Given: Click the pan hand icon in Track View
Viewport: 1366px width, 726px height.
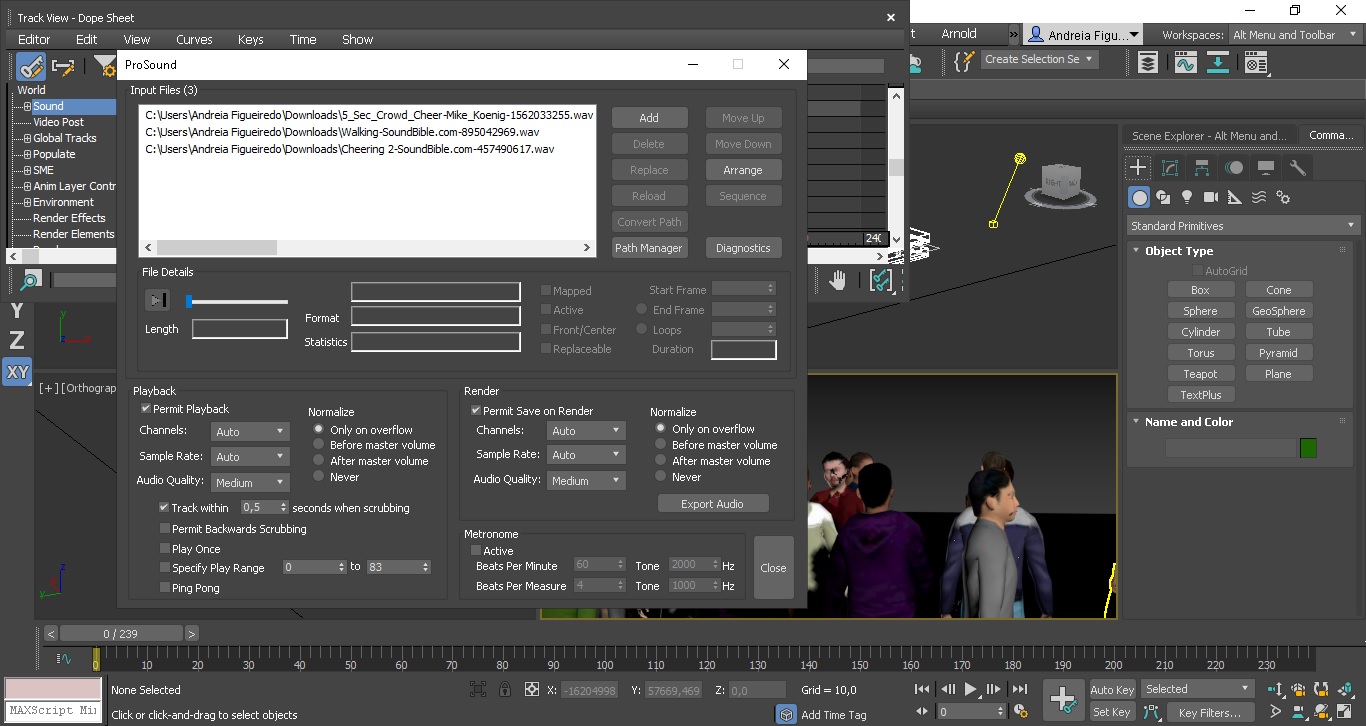Looking at the screenshot, I should pyautogui.click(x=838, y=281).
